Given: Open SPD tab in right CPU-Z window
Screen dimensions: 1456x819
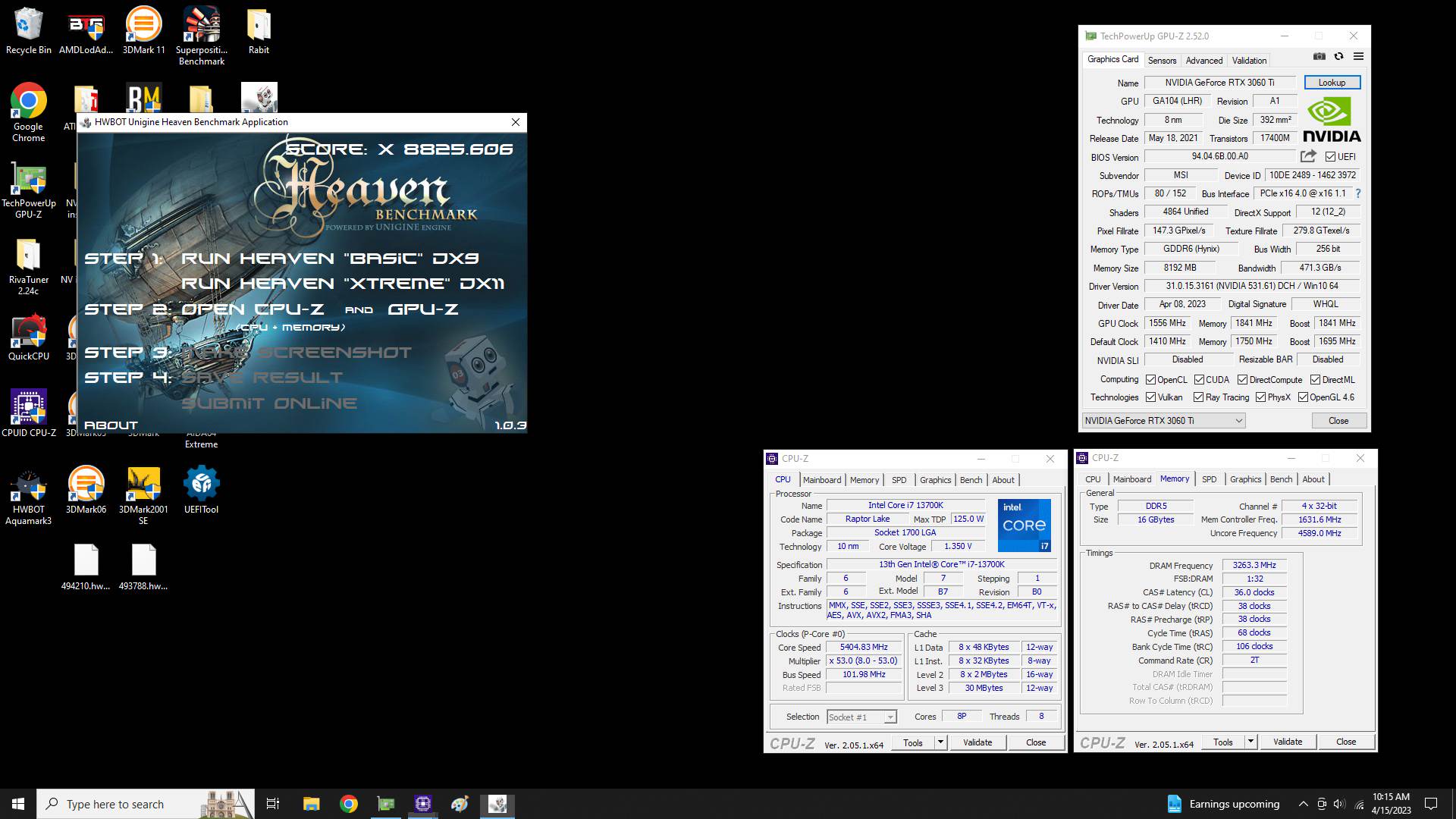Looking at the screenshot, I should 1209,479.
